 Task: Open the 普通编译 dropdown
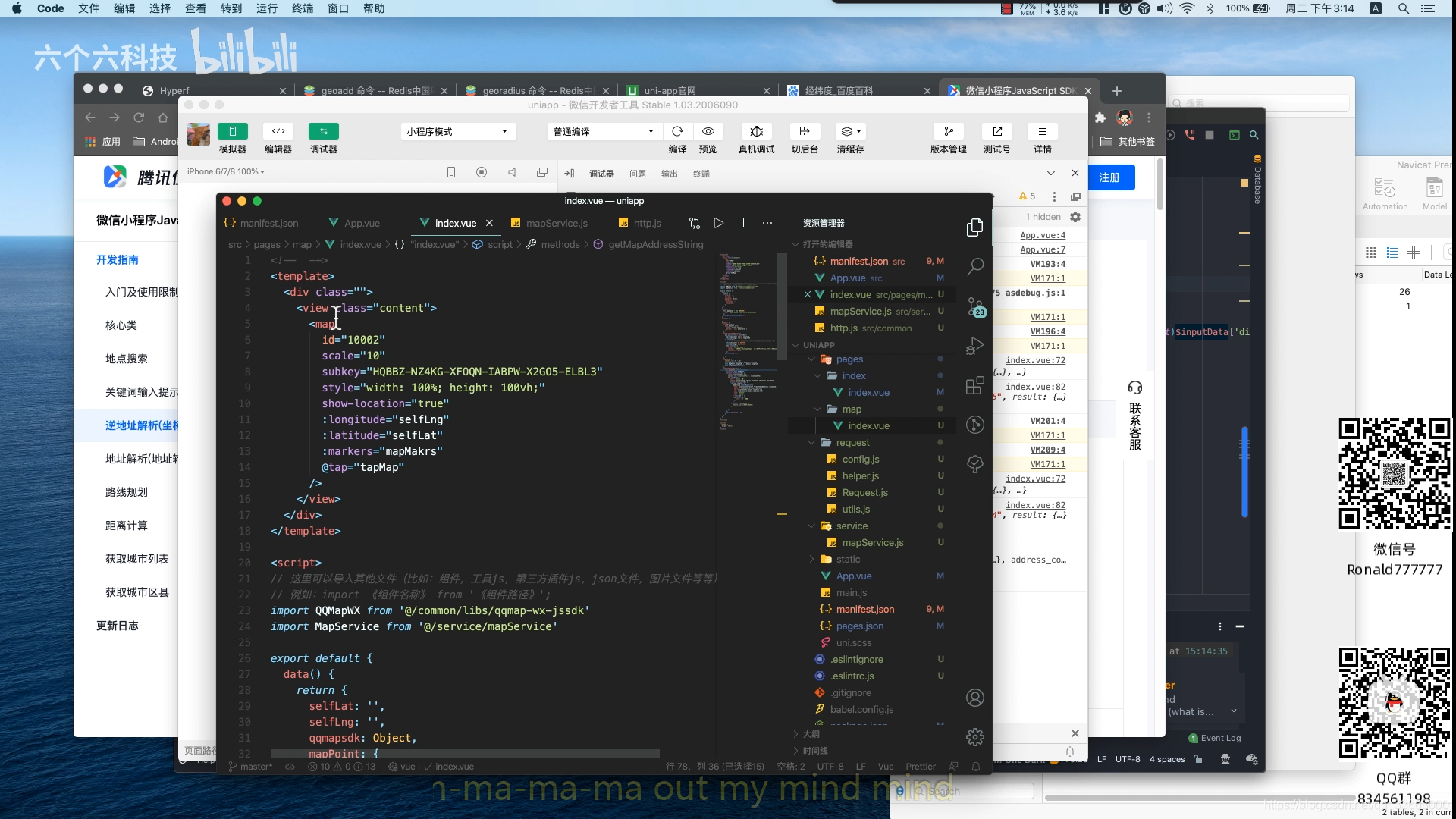[x=603, y=131]
